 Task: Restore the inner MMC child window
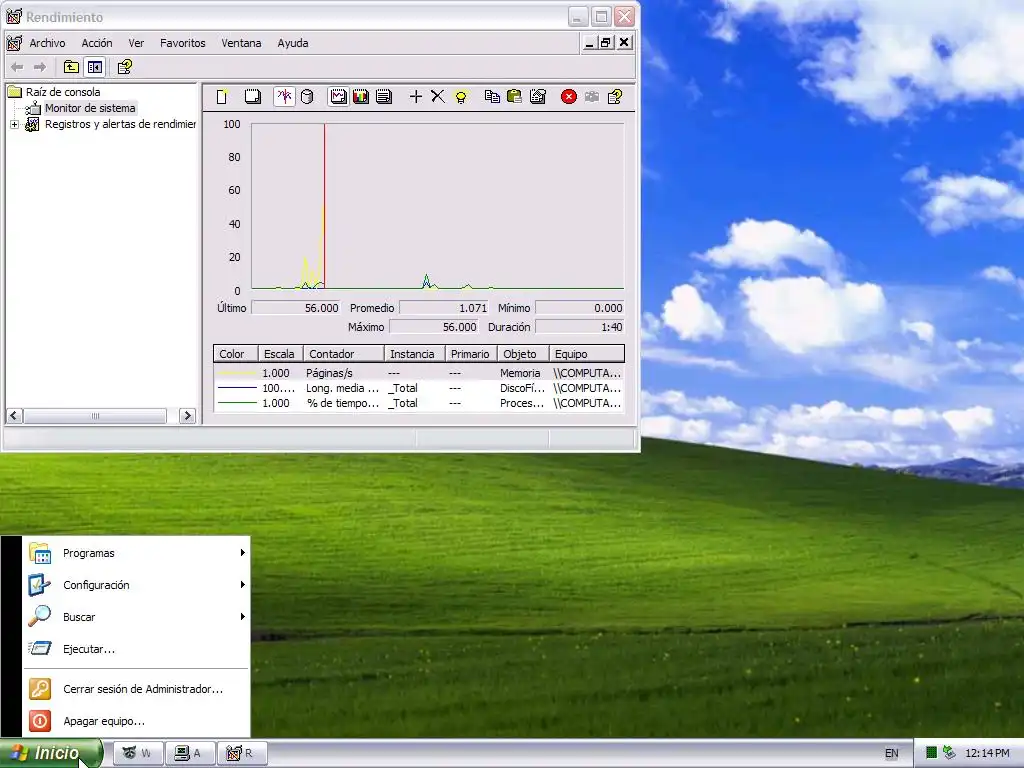point(606,43)
